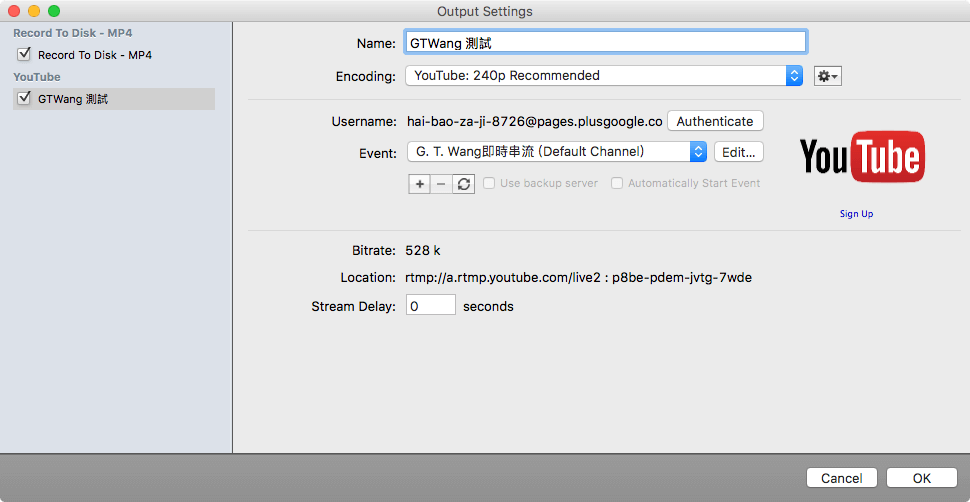Screen dimensions: 970x502
Task: Toggle the Record To Disk - MP4 checkbox
Action: 25,55
